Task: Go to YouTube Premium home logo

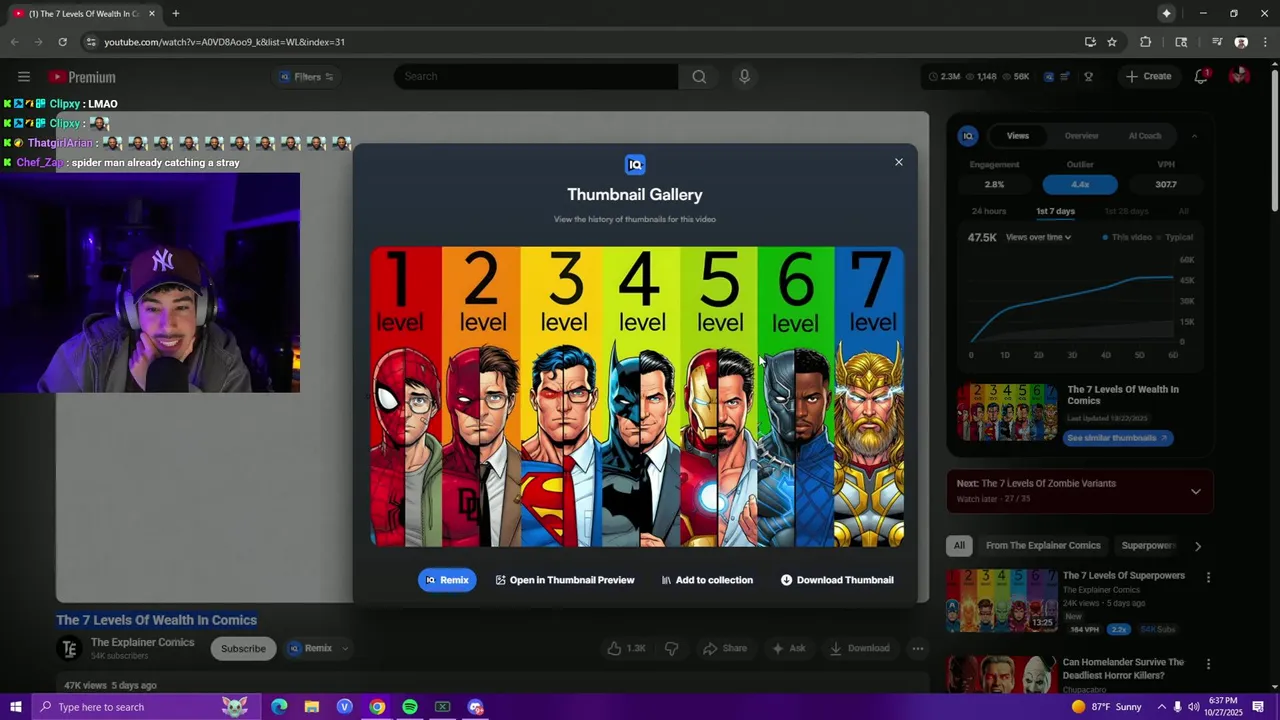Action: pos(82,77)
